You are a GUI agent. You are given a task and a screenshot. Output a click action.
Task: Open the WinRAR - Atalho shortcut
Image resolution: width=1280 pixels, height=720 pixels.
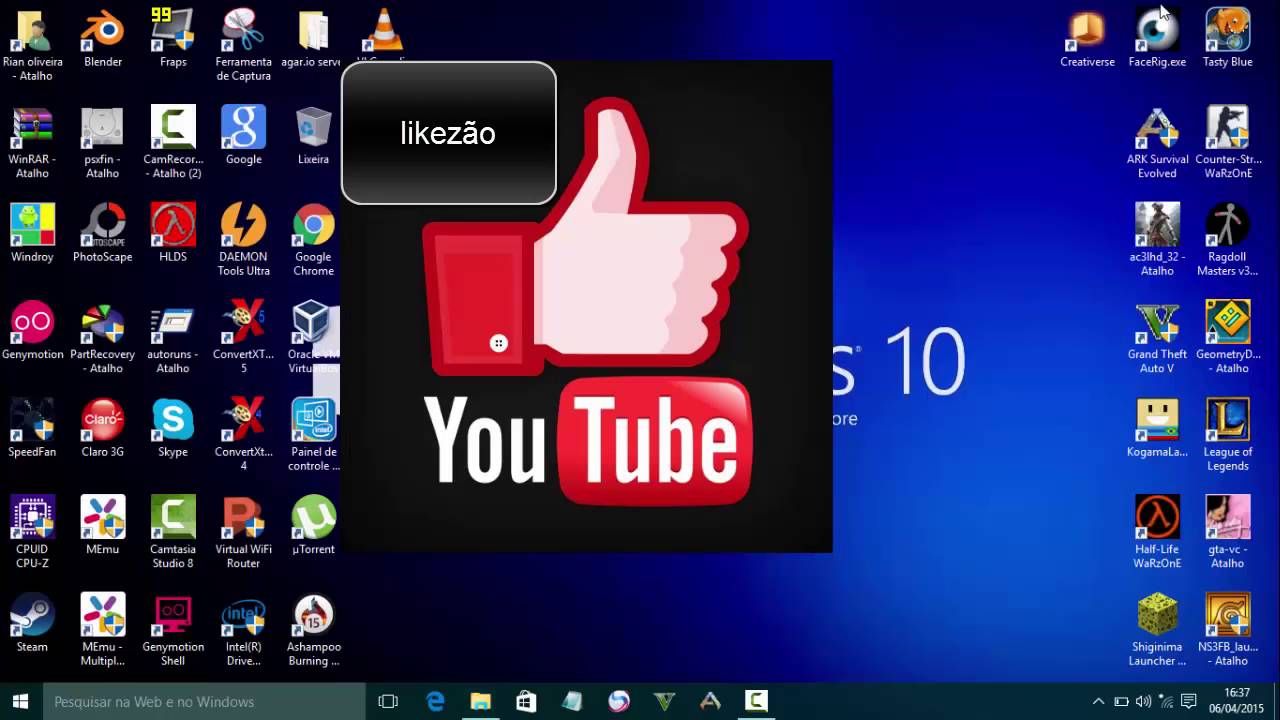point(32,142)
